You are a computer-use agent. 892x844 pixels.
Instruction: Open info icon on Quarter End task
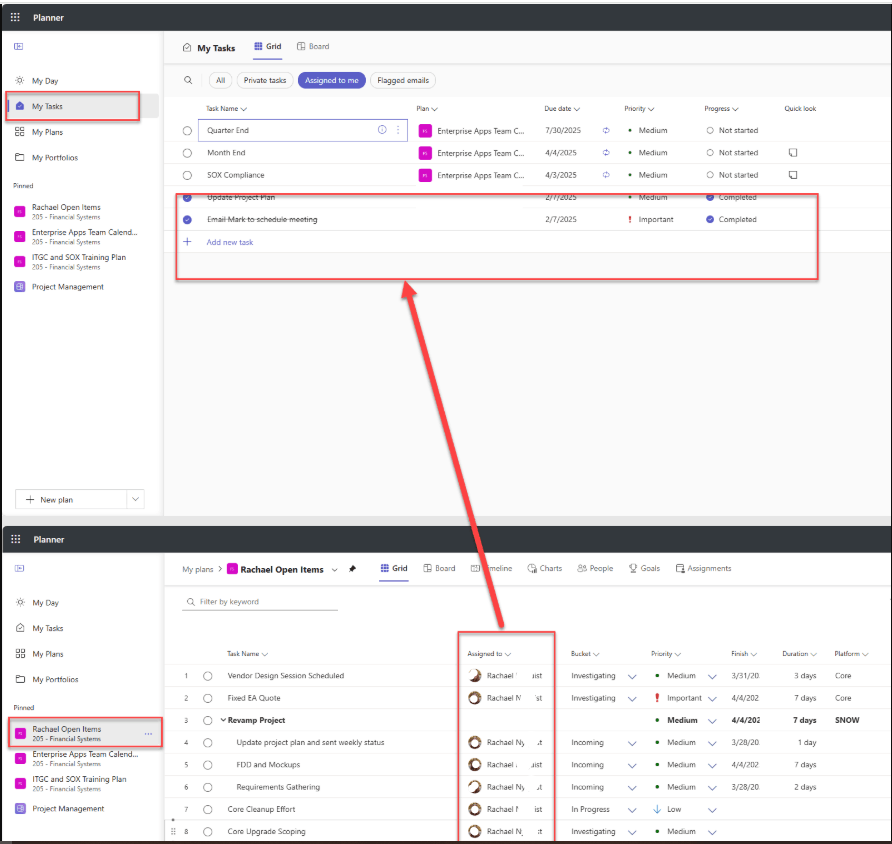[382, 130]
